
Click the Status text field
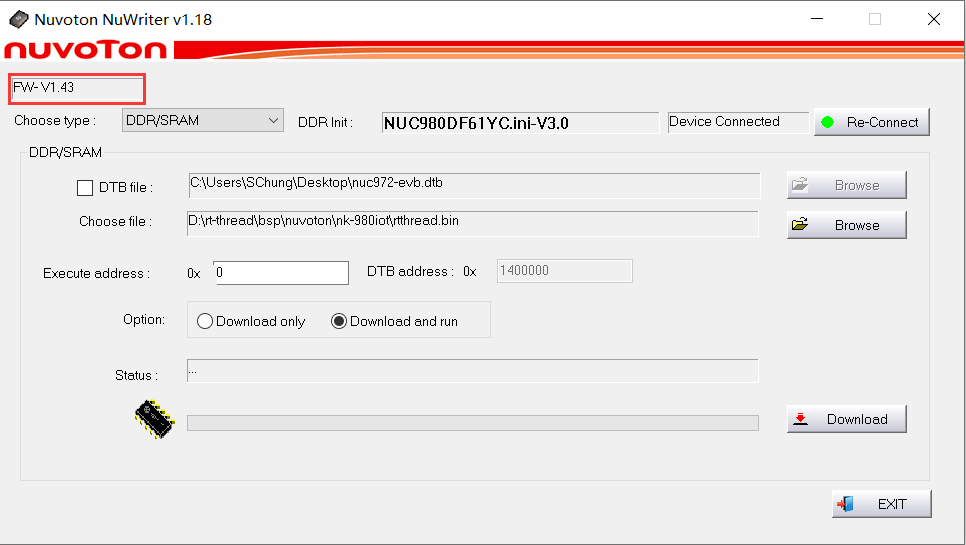point(473,371)
